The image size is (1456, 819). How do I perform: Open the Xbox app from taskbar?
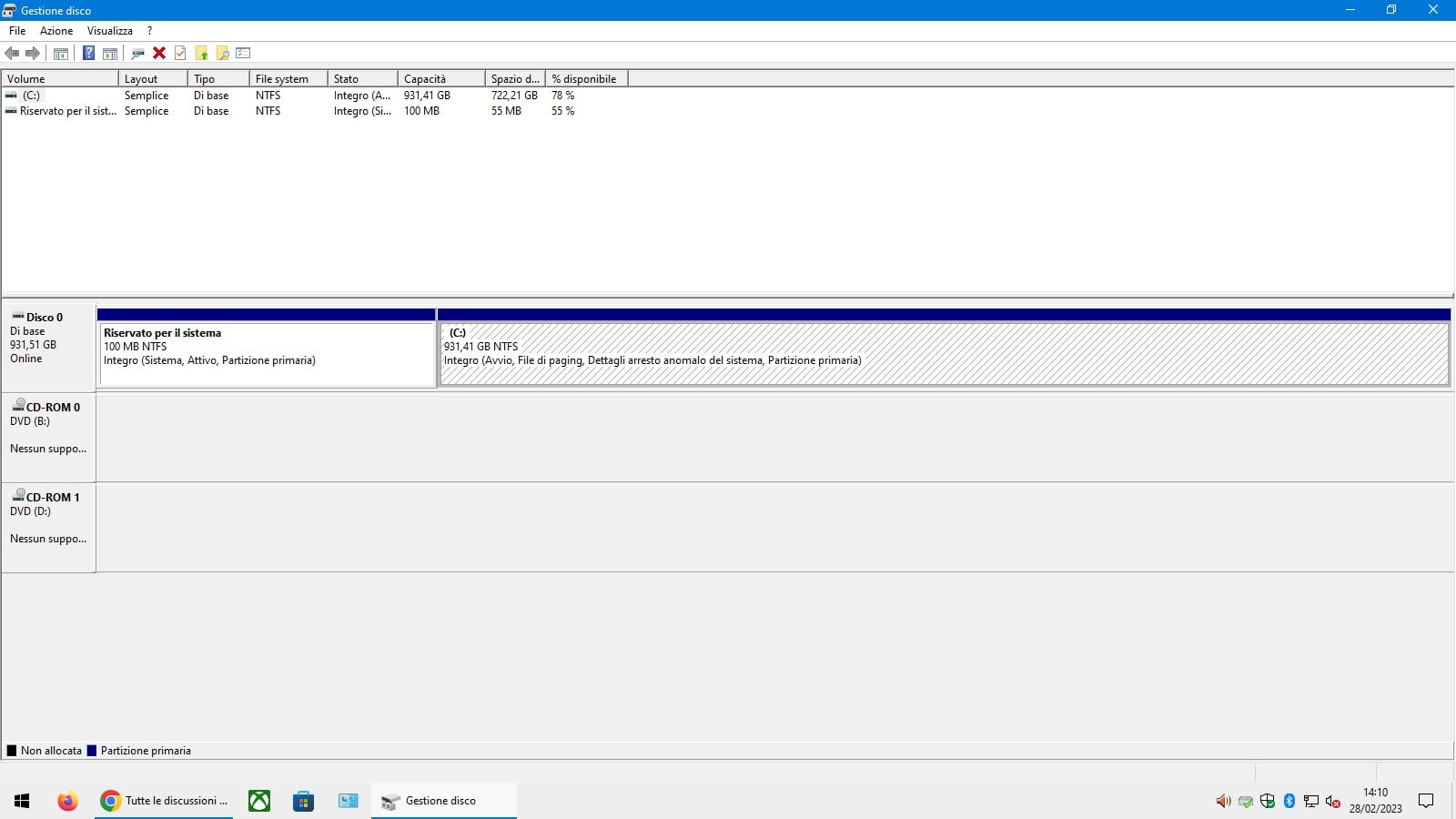pos(259,801)
